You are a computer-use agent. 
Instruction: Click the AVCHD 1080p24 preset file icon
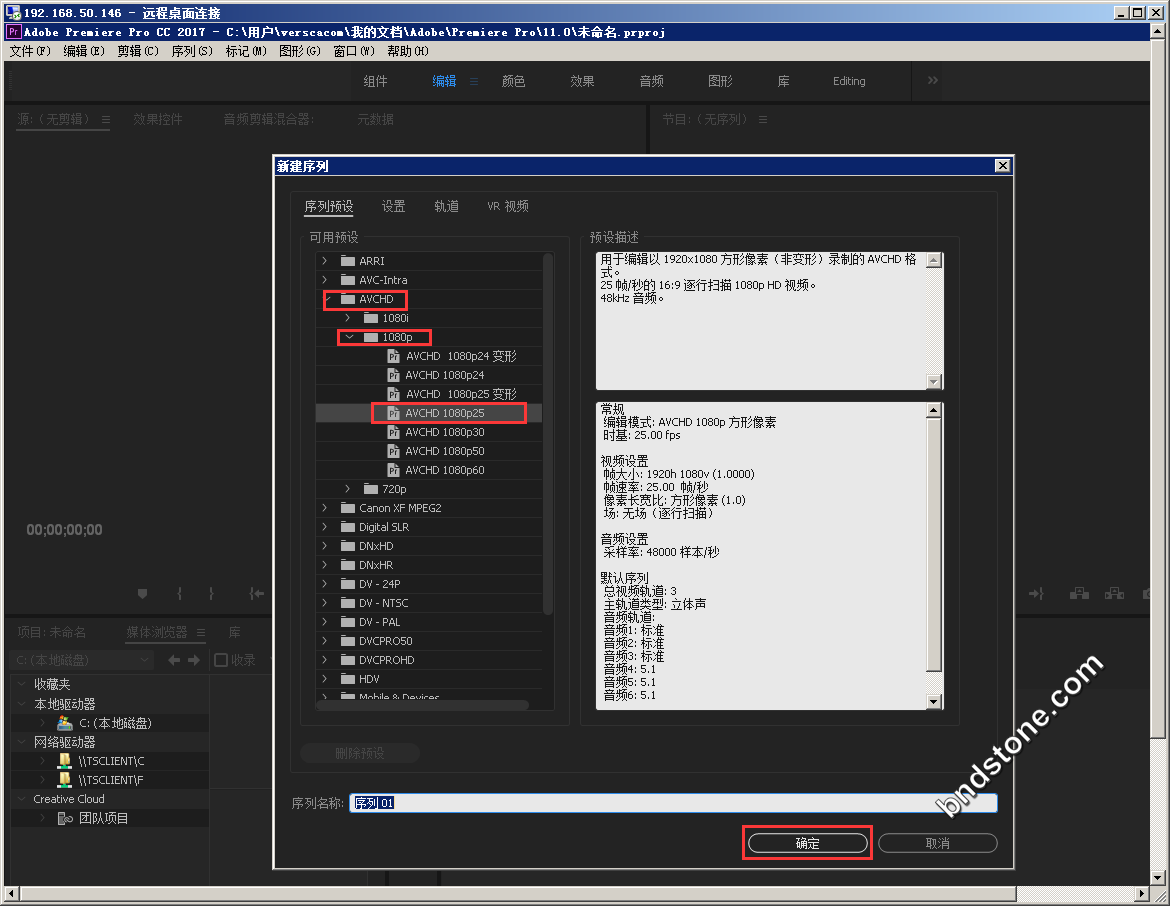coord(394,375)
